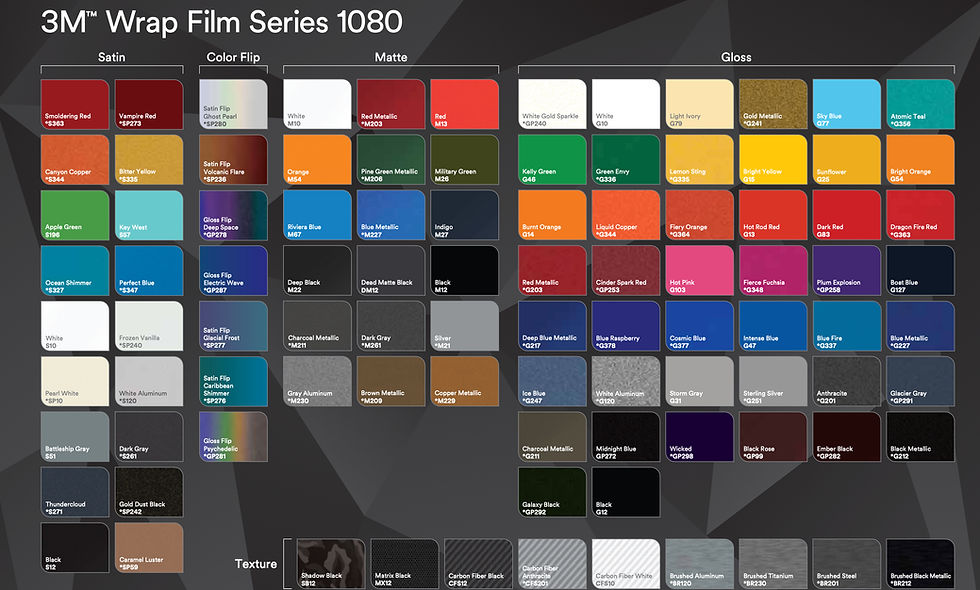Click the Dead Matte Black DM12 swatch

(391, 271)
